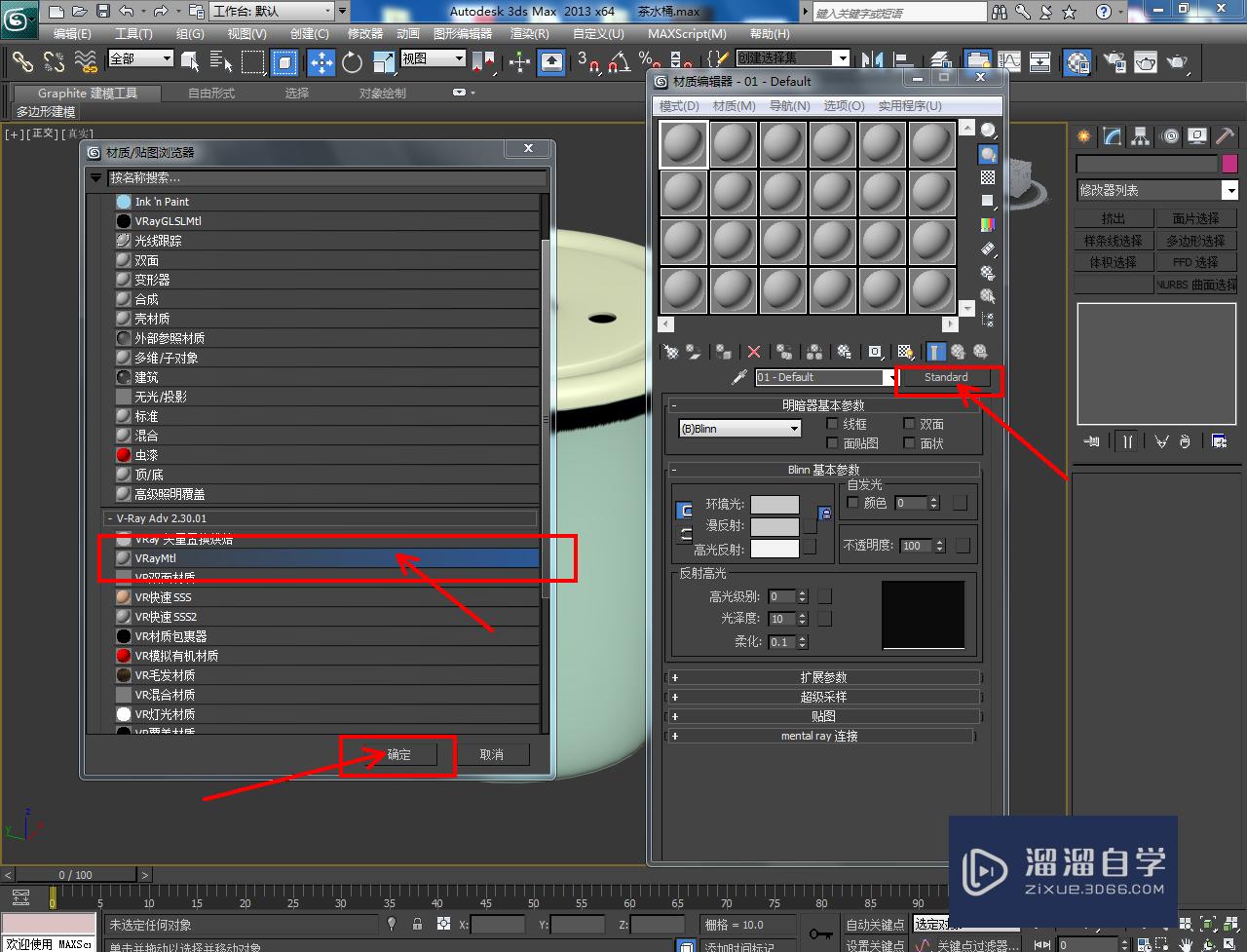The image size is (1247, 952).
Task: Pick material from object with eyedropper
Action: coord(739,377)
